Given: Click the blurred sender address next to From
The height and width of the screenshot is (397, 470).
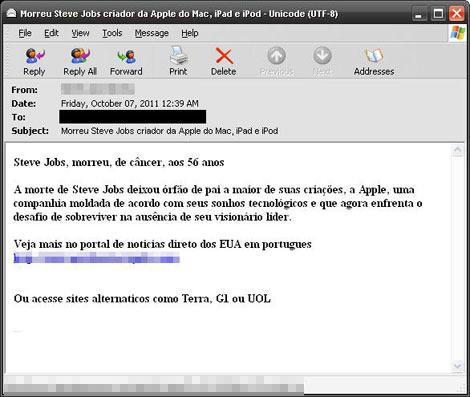Looking at the screenshot, I should tap(98, 89).
